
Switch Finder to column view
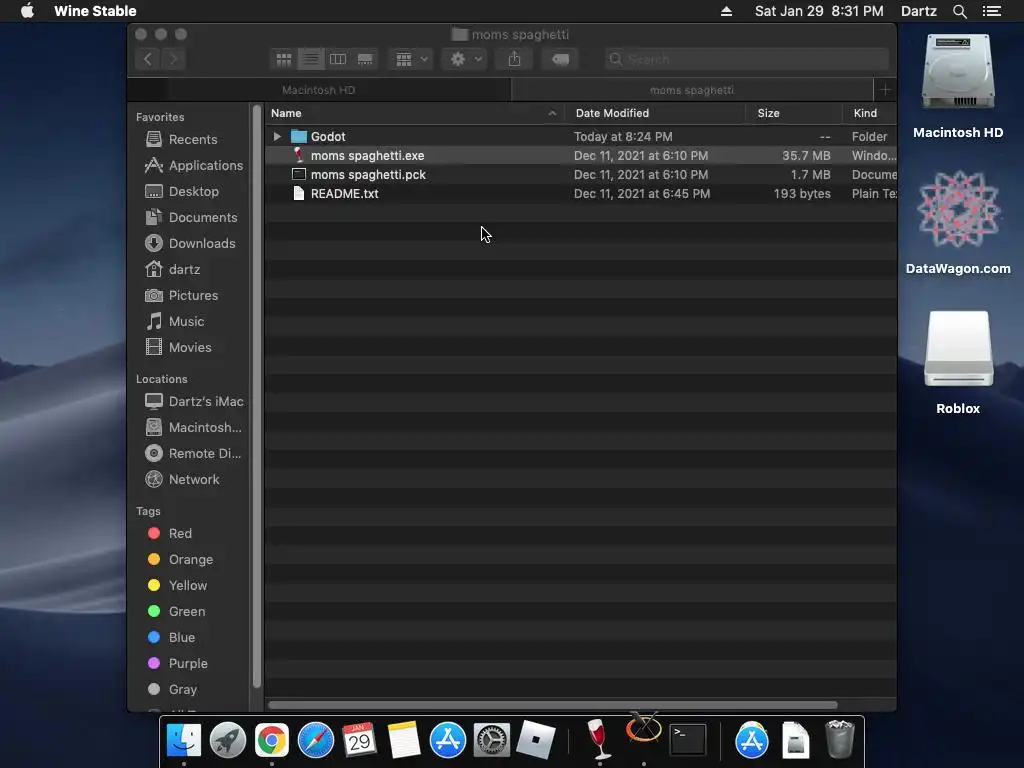click(x=338, y=59)
